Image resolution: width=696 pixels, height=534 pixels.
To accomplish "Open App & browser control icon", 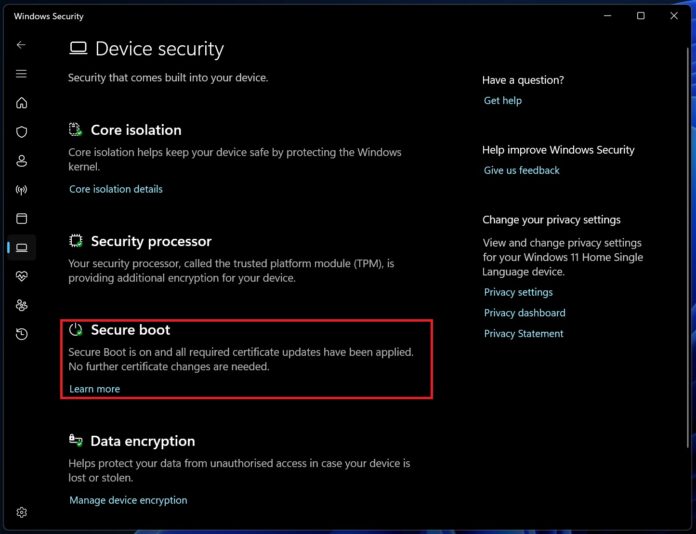I will (21, 218).
